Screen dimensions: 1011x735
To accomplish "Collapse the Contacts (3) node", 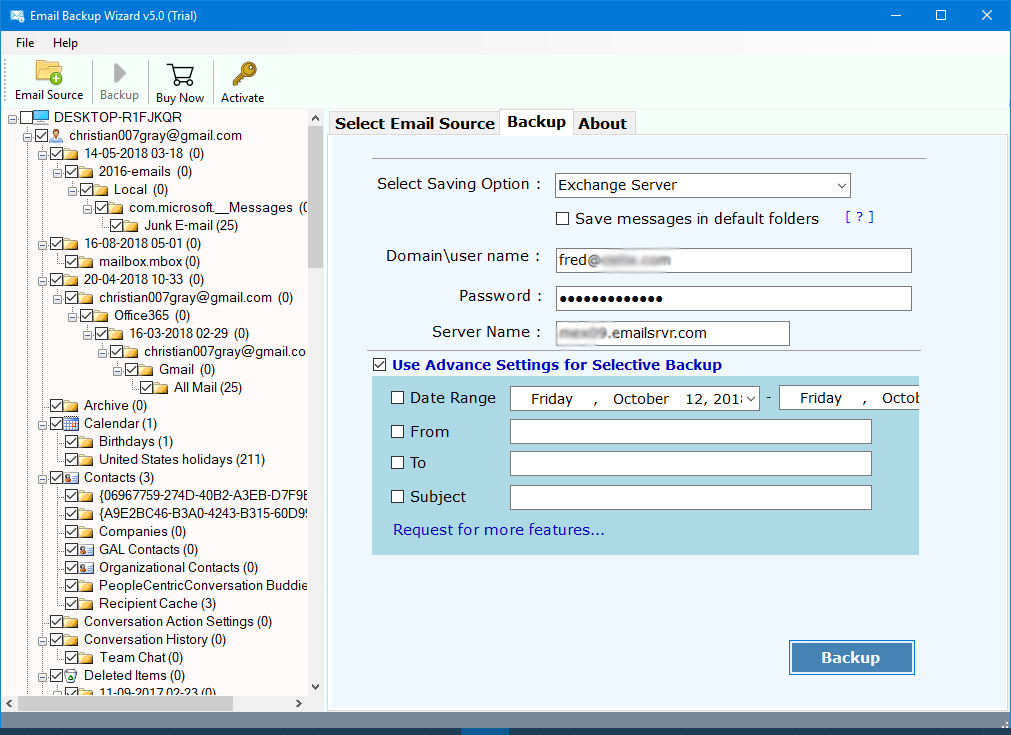I will point(43,479).
